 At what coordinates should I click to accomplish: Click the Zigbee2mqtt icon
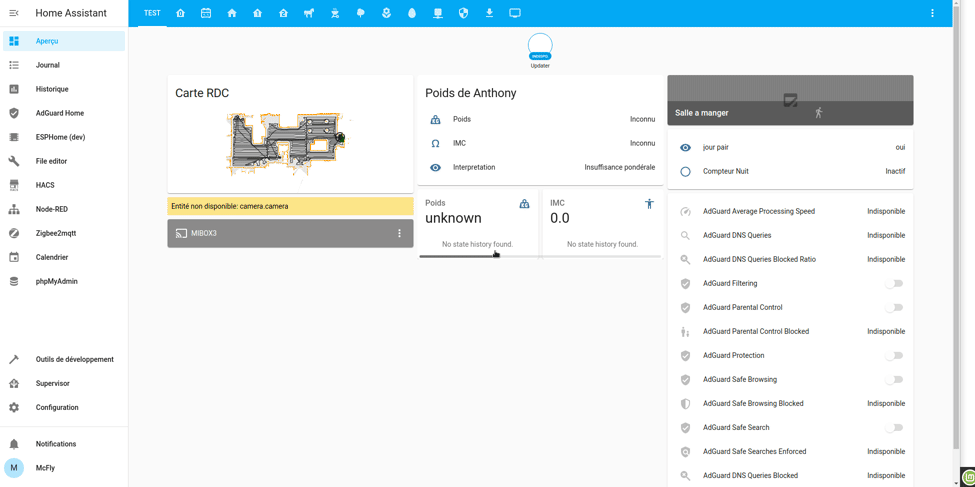[14, 233]
